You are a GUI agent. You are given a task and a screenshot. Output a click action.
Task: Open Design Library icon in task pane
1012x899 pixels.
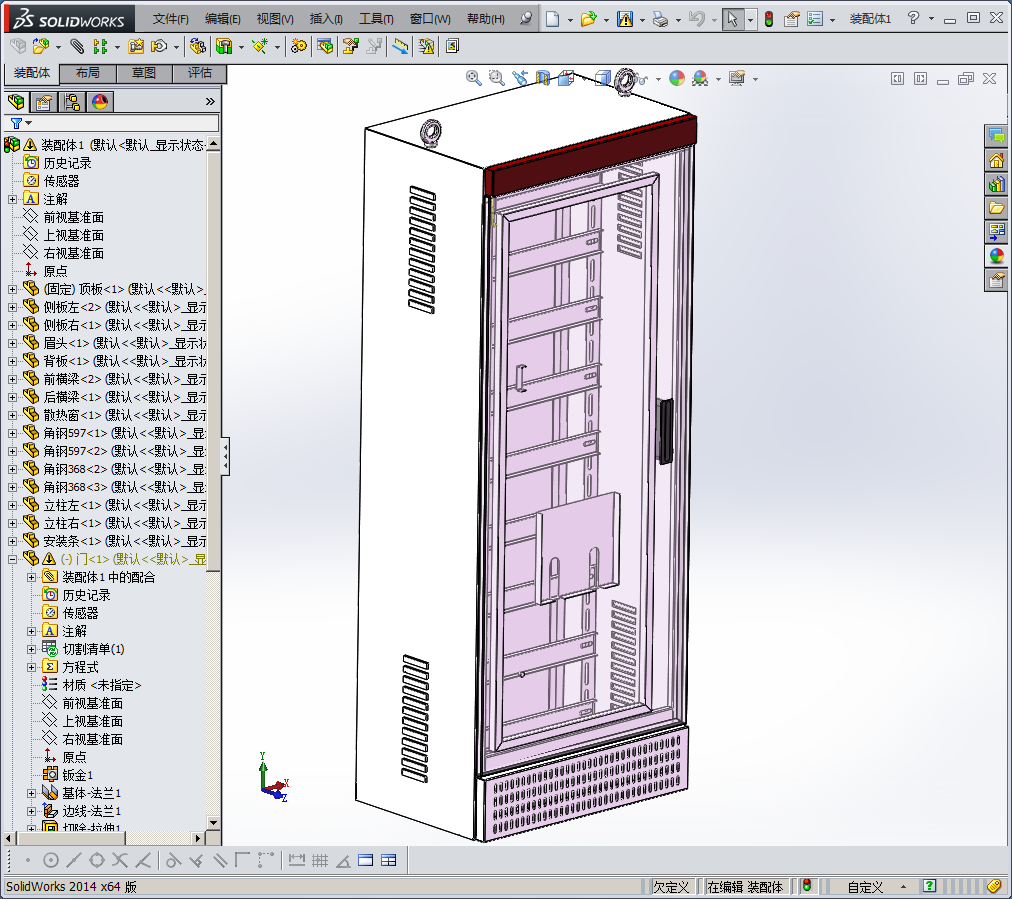coord(997,184)
